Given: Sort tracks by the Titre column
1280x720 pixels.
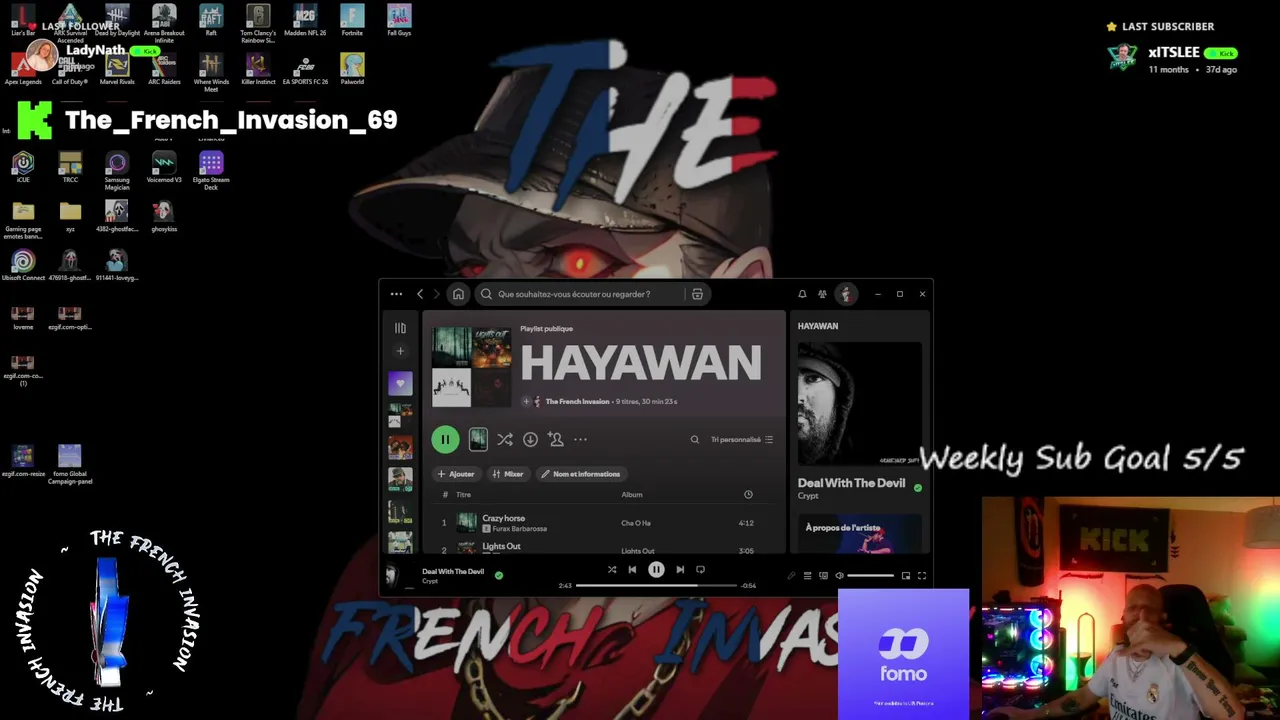Looking at the screenshot, I should (x=463, y=495).
